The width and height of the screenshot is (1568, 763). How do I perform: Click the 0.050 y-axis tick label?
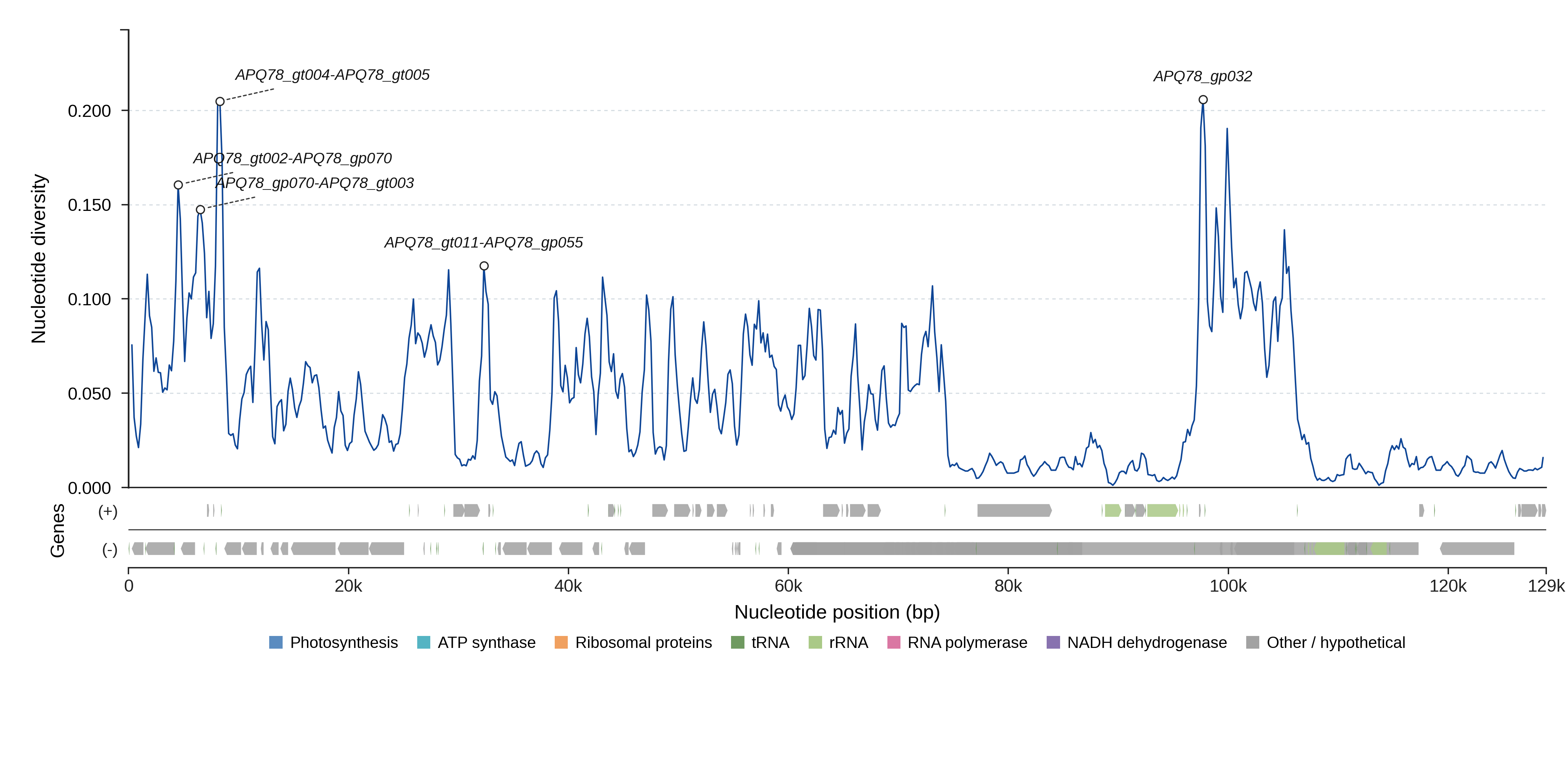click(x=90, y=394)
